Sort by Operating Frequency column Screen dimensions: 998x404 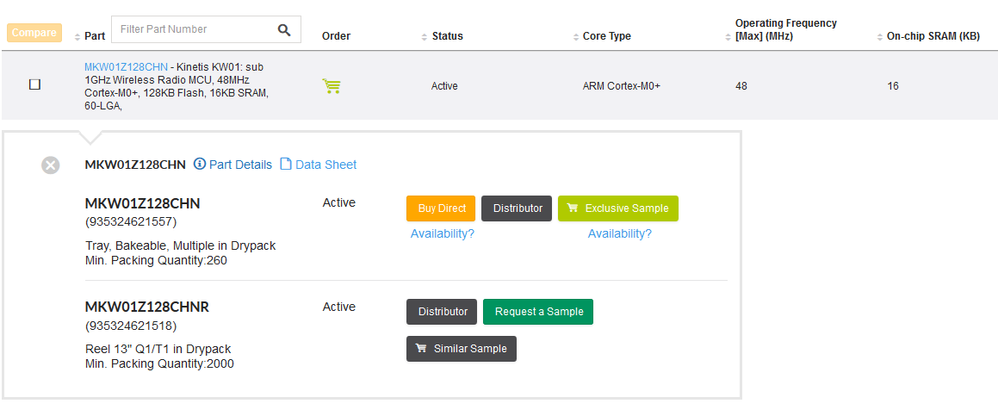729,37
